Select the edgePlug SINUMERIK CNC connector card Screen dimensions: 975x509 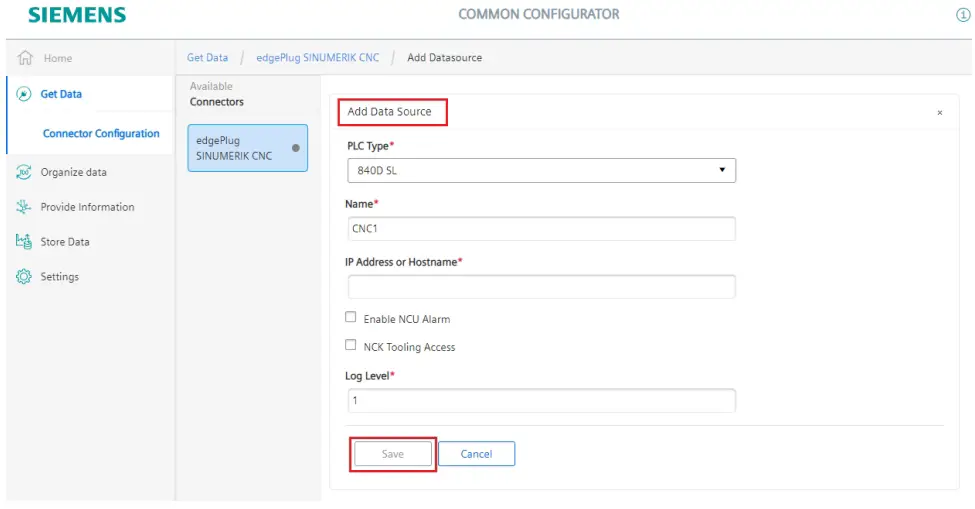point(247,148)
